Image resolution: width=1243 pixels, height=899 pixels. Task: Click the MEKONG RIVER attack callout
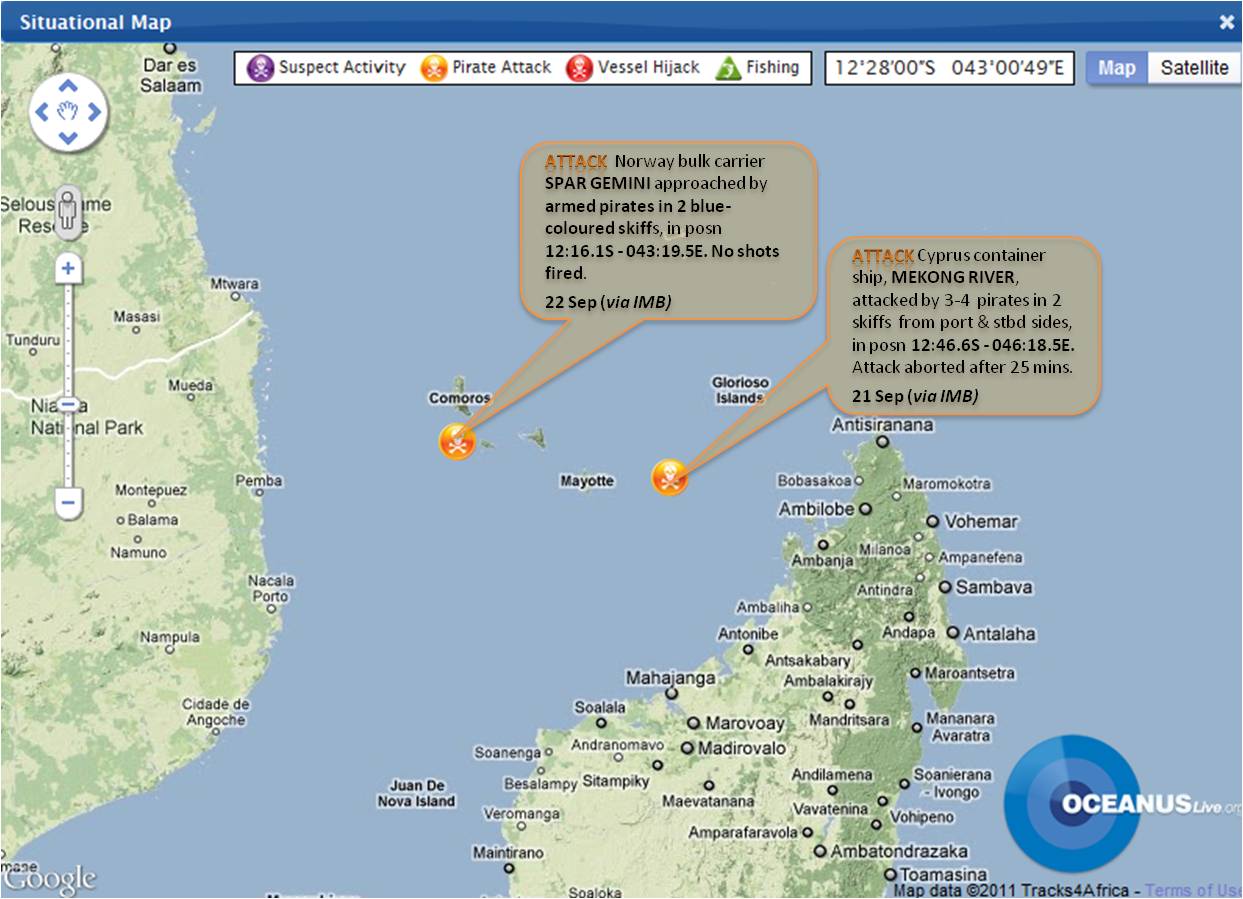click(964, 325)
